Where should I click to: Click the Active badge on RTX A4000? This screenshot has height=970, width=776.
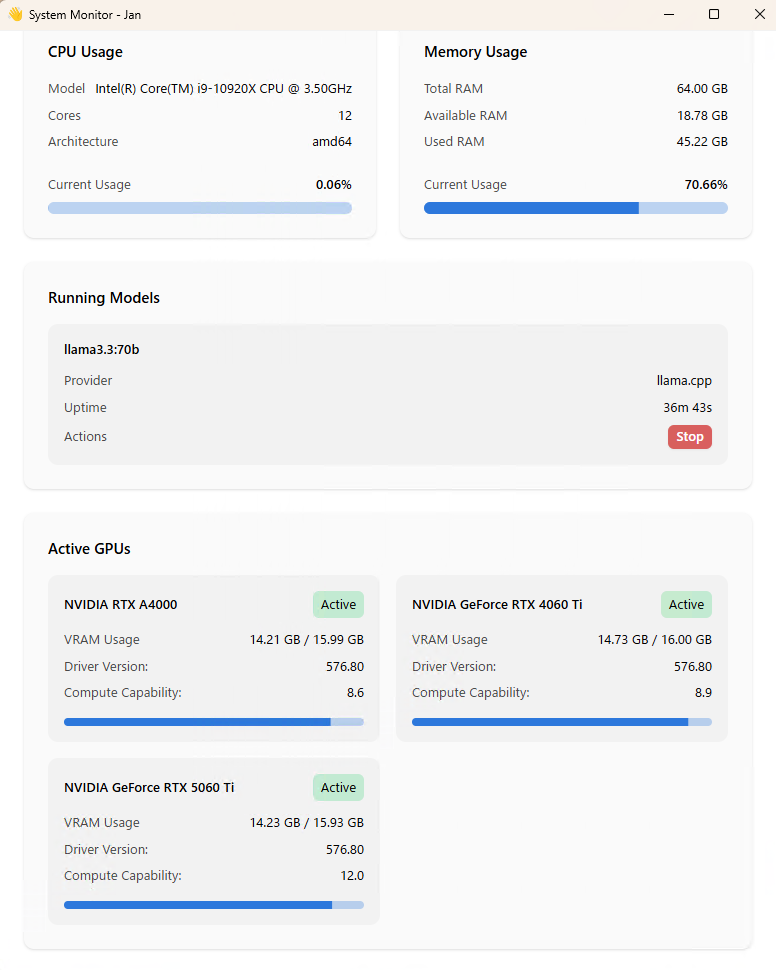(x=338, y=604)
